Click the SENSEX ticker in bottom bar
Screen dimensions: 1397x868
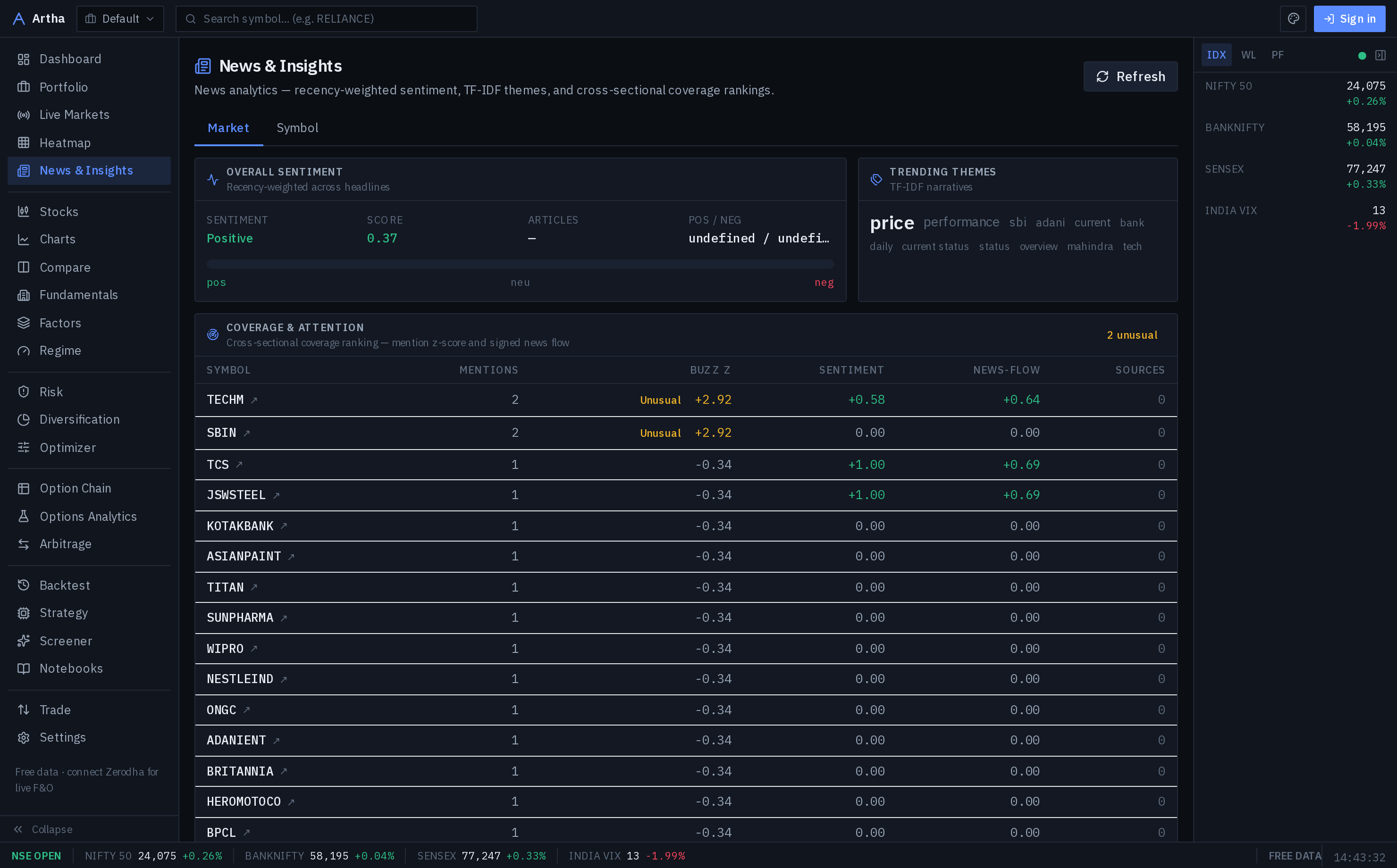tap(481, 856)
